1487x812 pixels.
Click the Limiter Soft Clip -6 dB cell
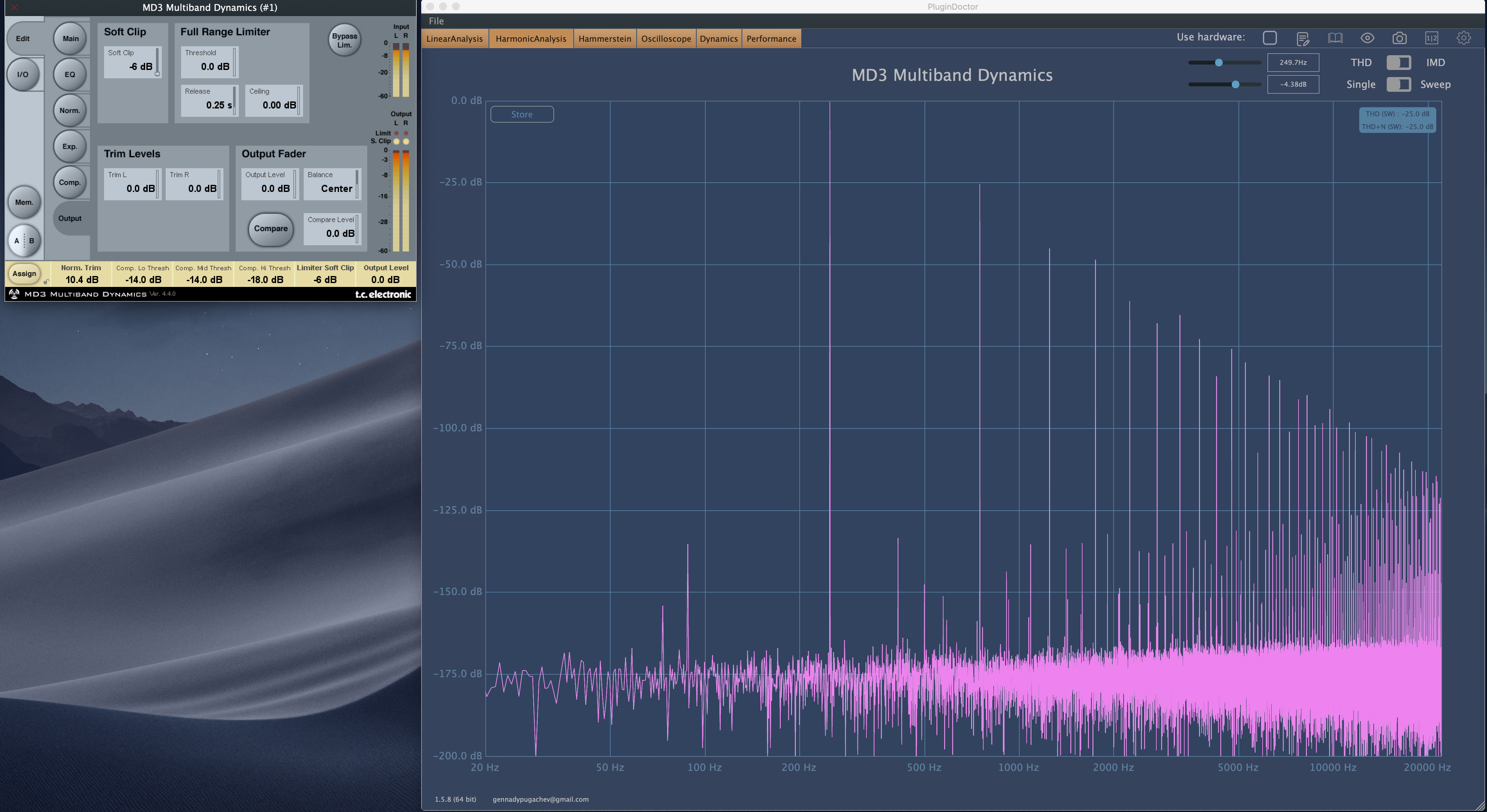pyautogui.click(x=325, y=274)
